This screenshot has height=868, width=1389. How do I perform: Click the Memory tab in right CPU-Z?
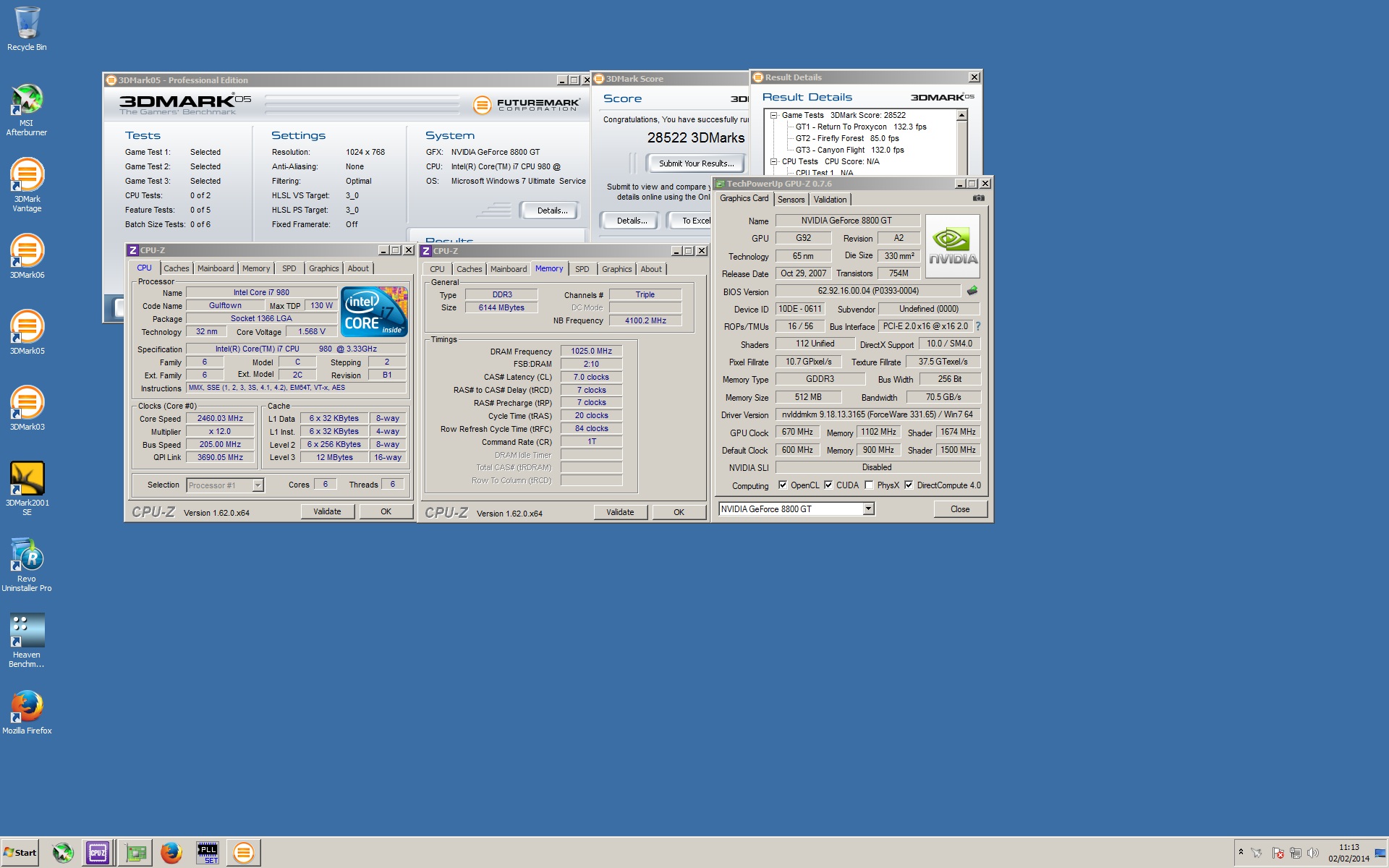click(549, 269)
